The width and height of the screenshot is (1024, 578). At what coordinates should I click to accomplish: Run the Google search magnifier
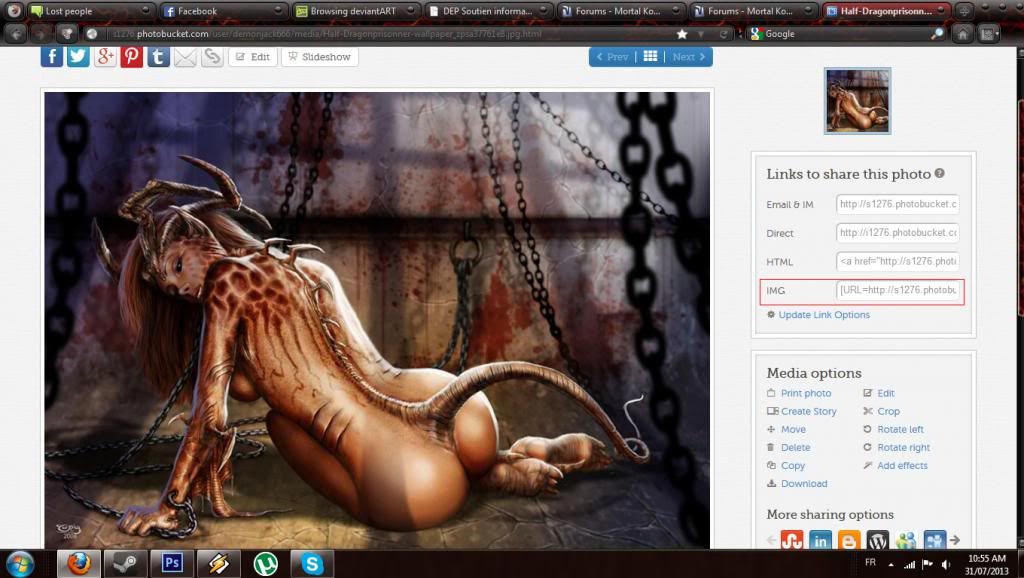click(937, 34)
